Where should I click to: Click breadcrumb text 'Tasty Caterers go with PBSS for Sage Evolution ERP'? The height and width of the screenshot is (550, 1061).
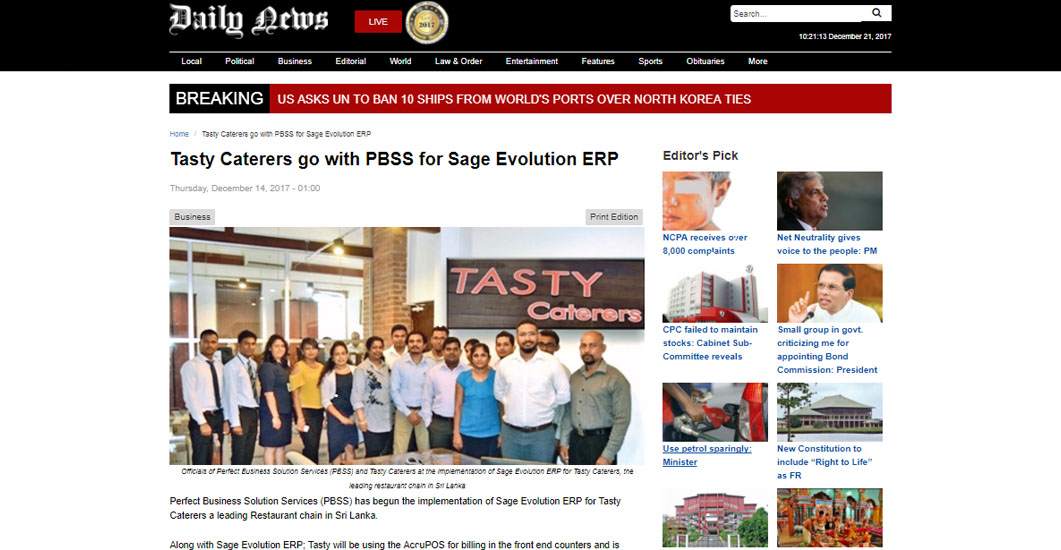286,134
